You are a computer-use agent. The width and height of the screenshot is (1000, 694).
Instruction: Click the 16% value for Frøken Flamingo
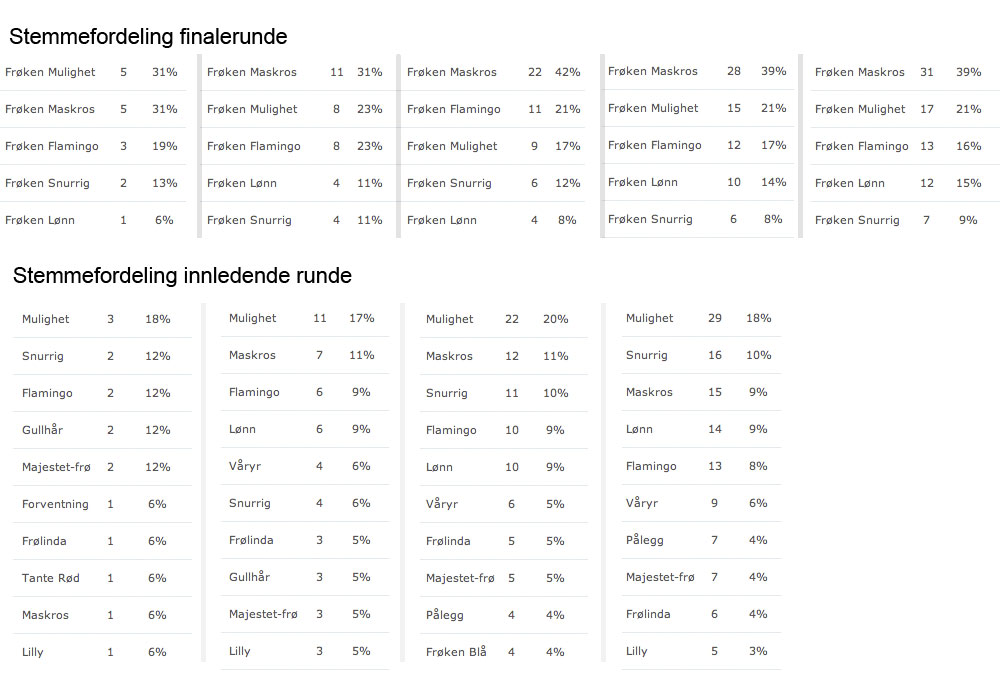coord(968,146)
